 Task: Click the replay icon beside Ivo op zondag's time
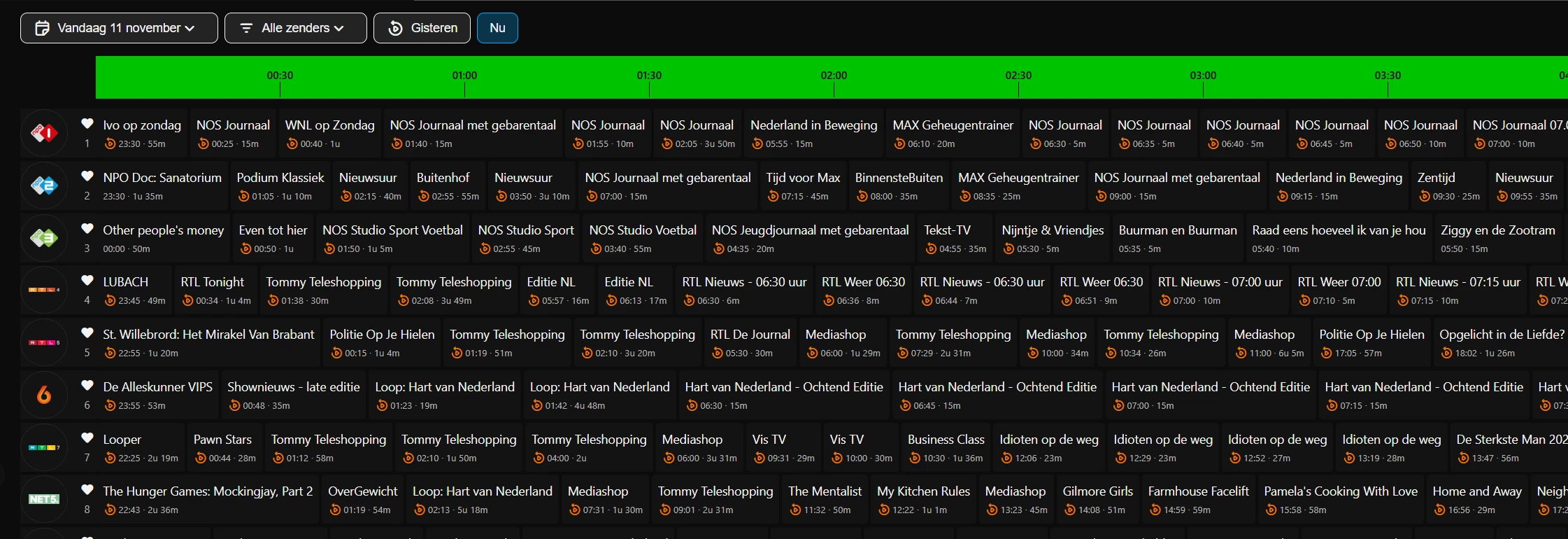[110, 144]
